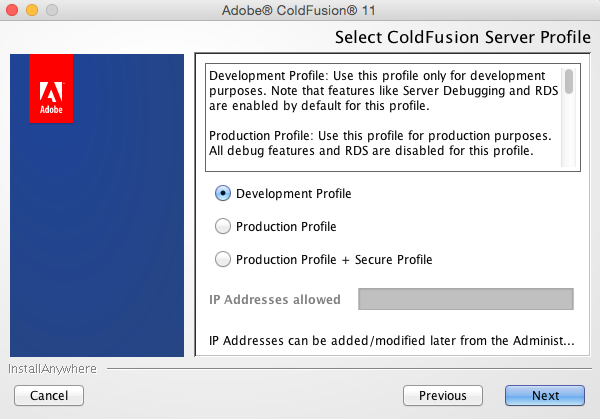Select the Development Profile radio button

(223, 193)
